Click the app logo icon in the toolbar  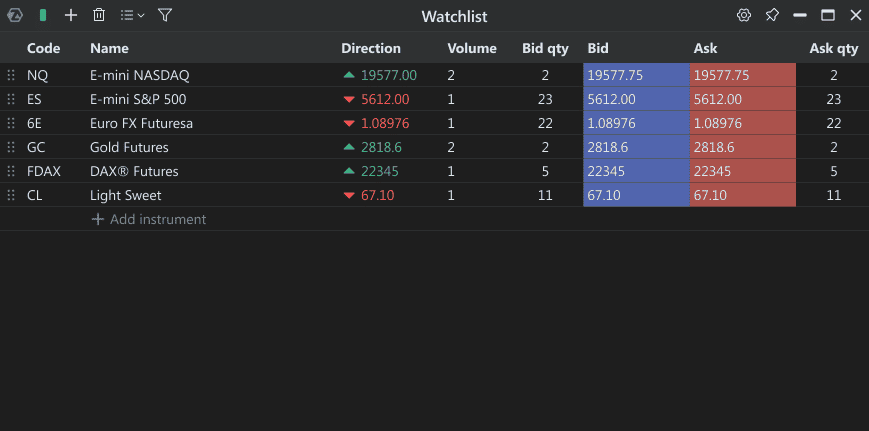coord(16,15)
